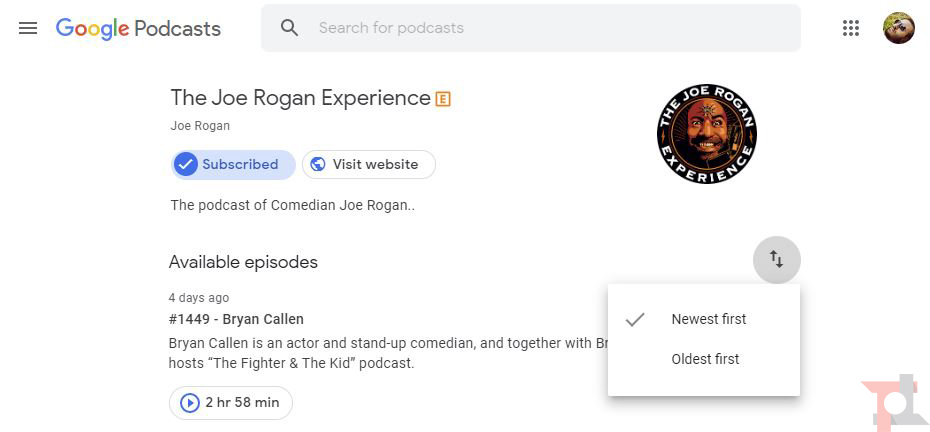This screenshot has height=432, width=930.
Task: Click the Joe Rogan Experience cover art
Action: (x=706, y=134)
